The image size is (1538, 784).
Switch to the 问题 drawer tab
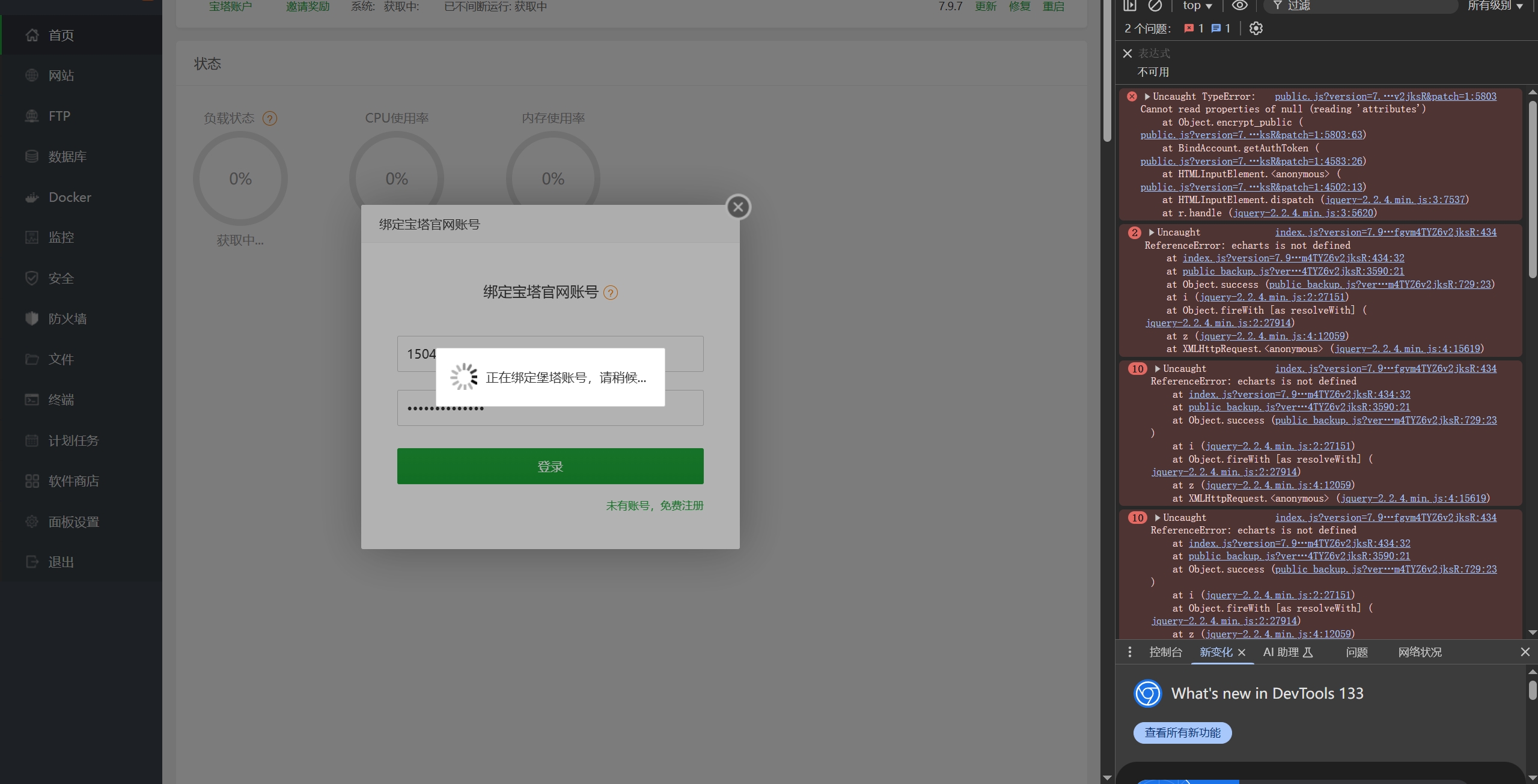tap(1356, 652)
